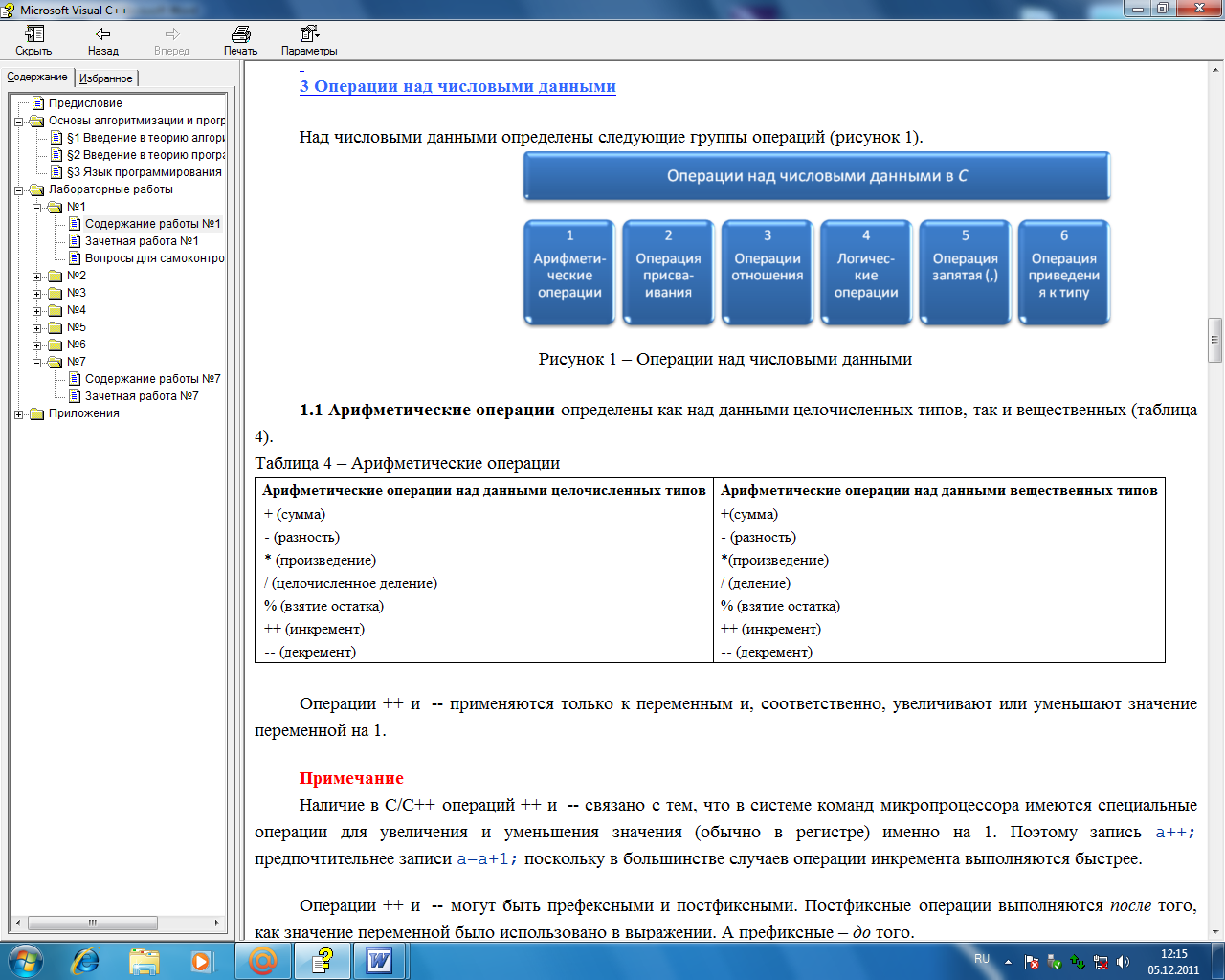The image size is (1225, 980).
Task: Expand the Приложения node
Action: [x=18, y=413]
